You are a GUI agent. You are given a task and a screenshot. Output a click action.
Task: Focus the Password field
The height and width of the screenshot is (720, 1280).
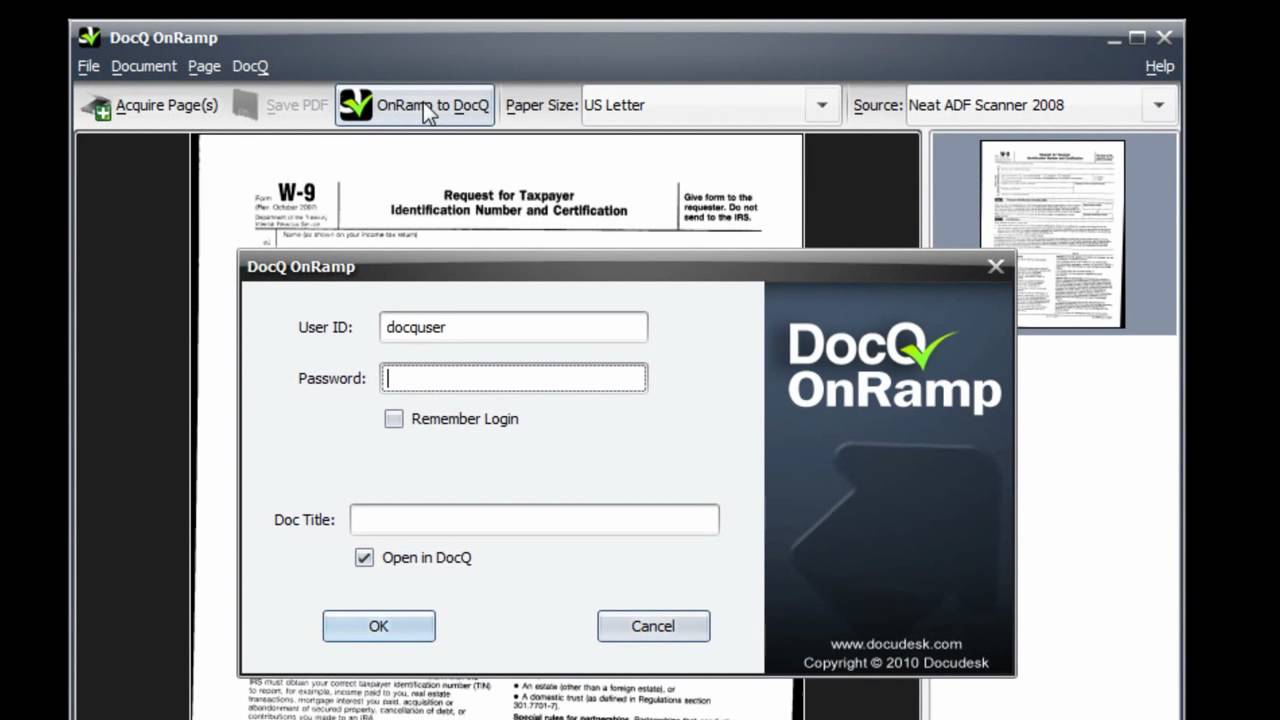[x=514, y=378]
